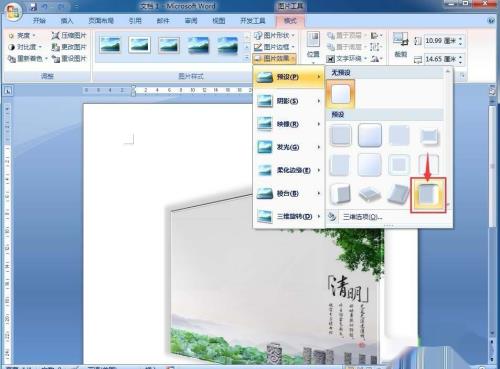The width and height of the screenshot is (500, 369).
Task: Switch to the Page Layout (页面布局) tab
Action: point(101,21)
